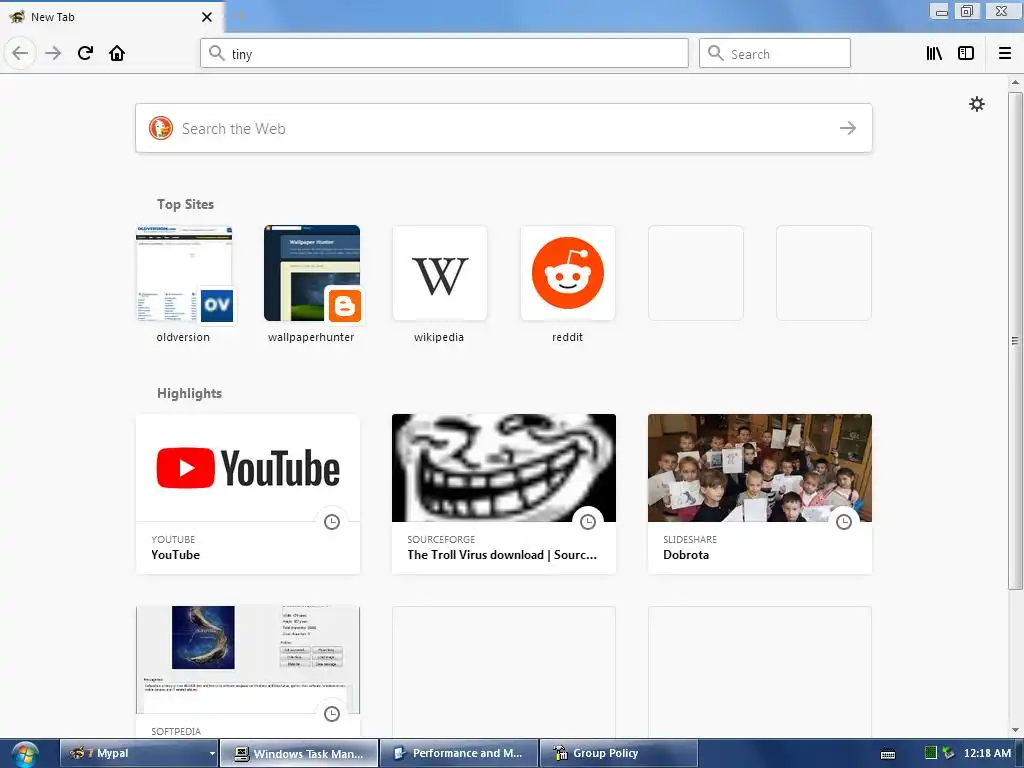Toggle the sidebar panel icon
Screen dimensions: 1024x768
[966, 53]
